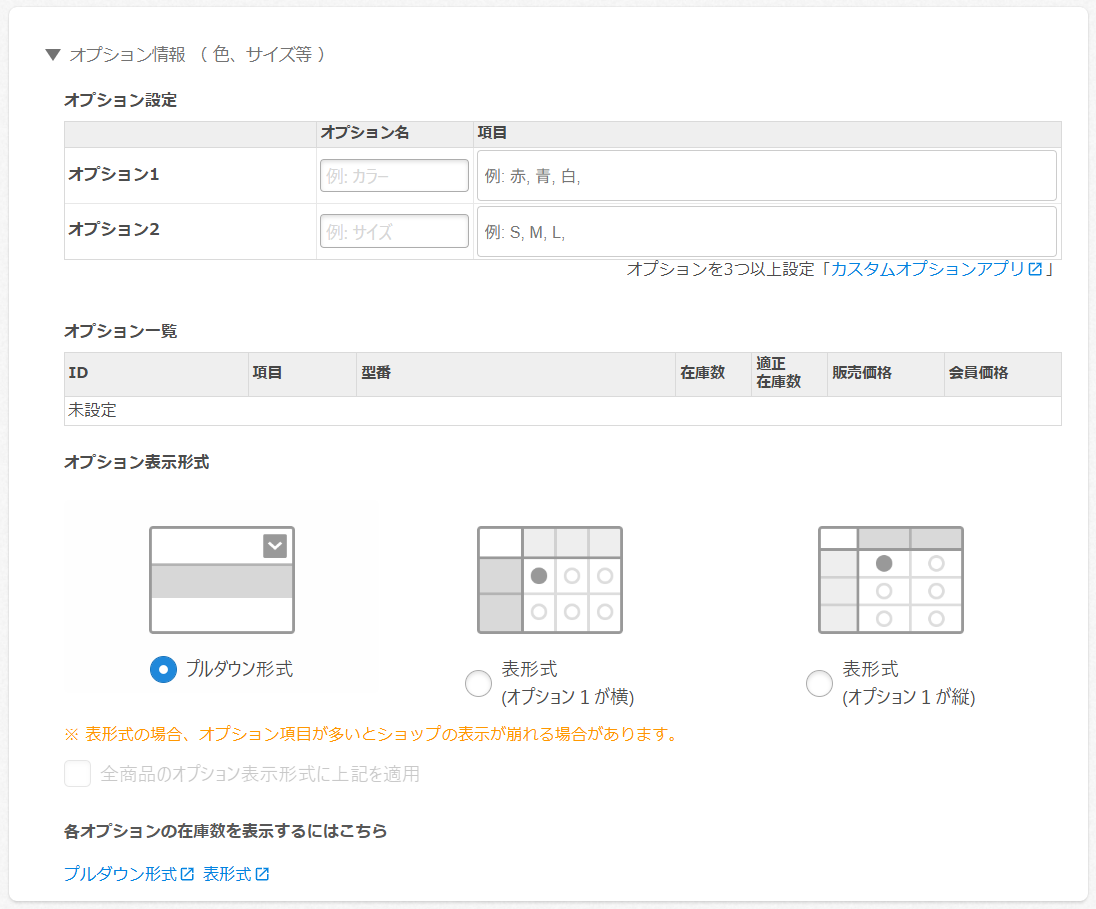Click the horizontal table format illustration
1096x909 pixels.
549,580
